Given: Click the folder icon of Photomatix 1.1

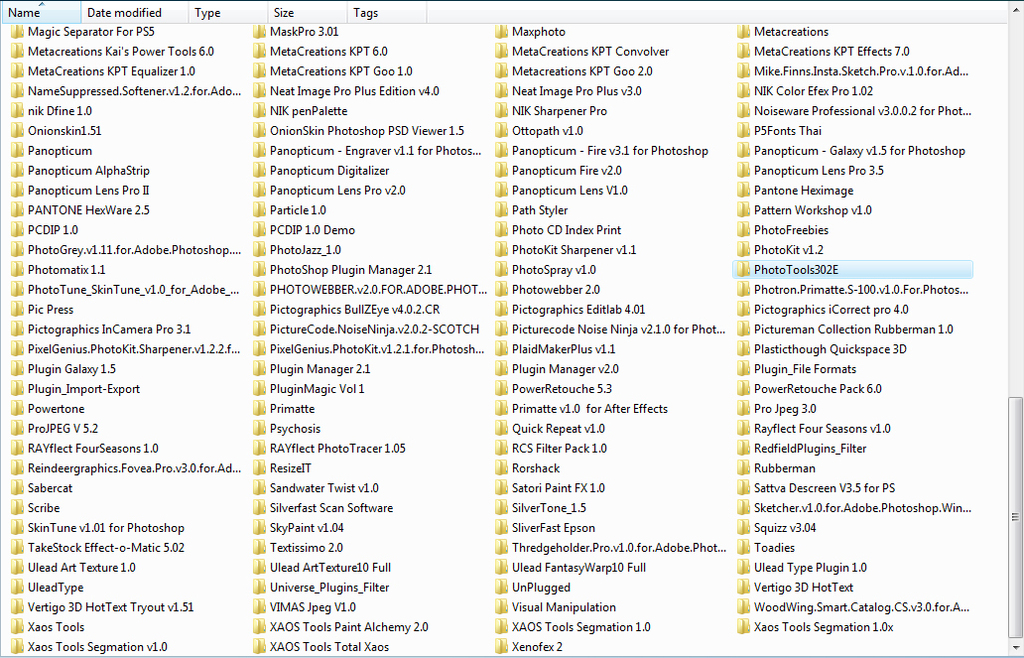Looking at the screenshot, I should coord(17,270).
